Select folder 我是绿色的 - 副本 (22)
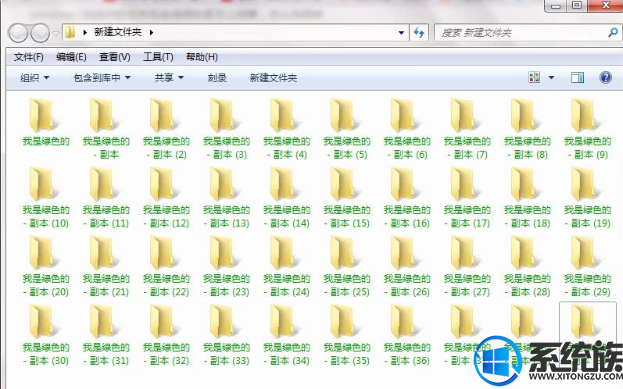623x389 pixels. pyautogui.click(x=166, y=266)
